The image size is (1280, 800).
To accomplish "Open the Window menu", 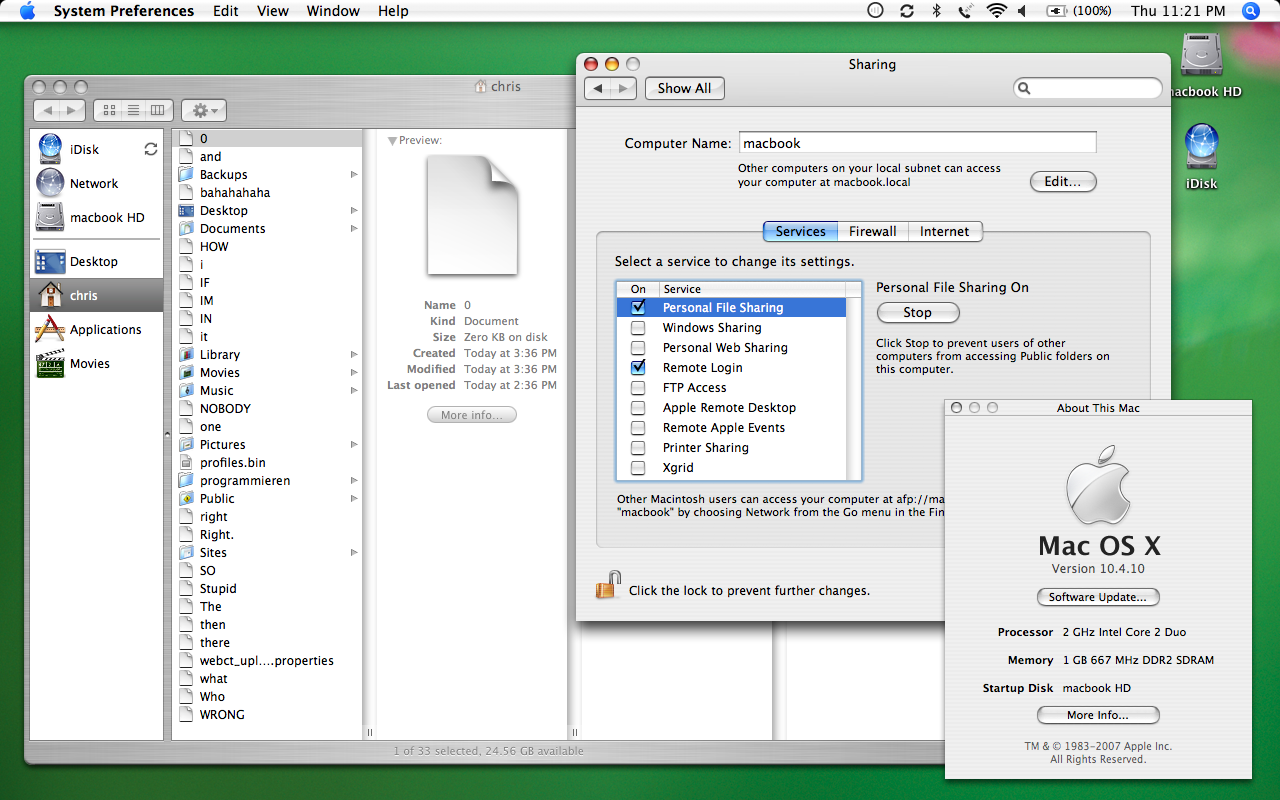I will [333, 11].
